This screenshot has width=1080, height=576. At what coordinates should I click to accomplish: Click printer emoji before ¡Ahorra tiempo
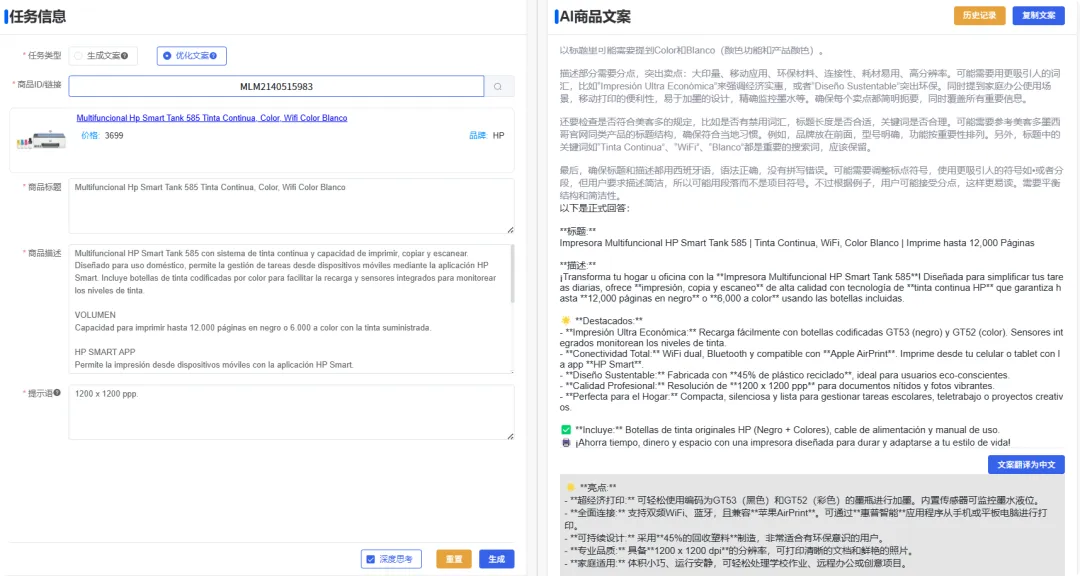coord(566,443)
